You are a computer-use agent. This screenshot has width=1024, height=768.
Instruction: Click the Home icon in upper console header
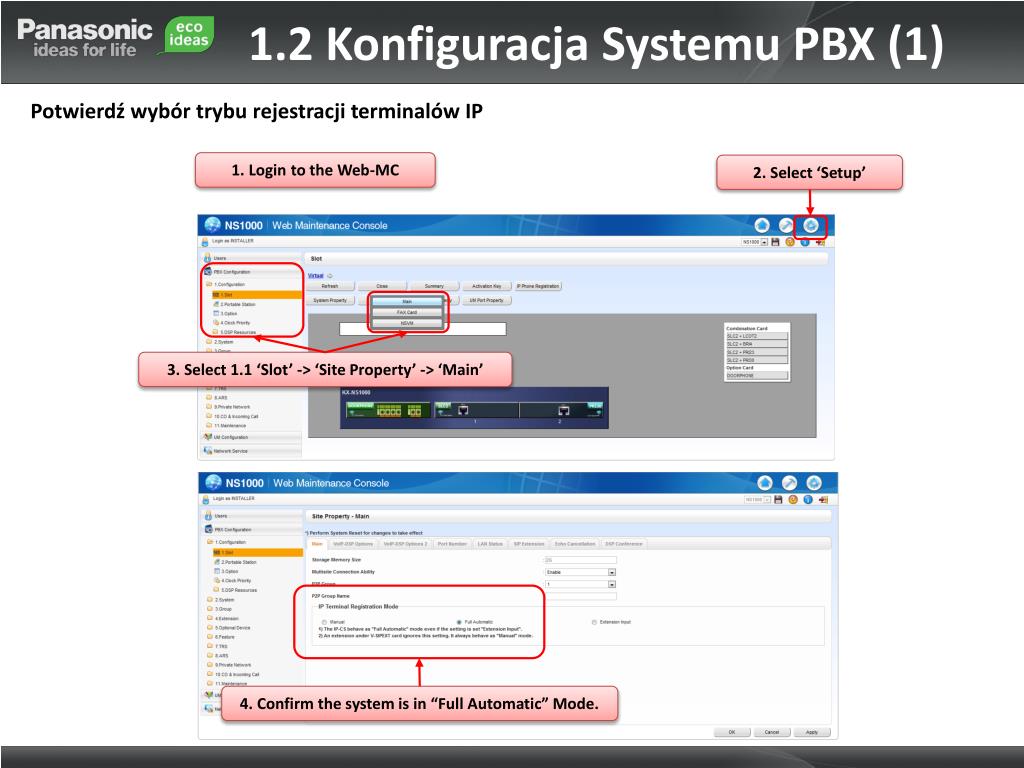pos(762,225)
